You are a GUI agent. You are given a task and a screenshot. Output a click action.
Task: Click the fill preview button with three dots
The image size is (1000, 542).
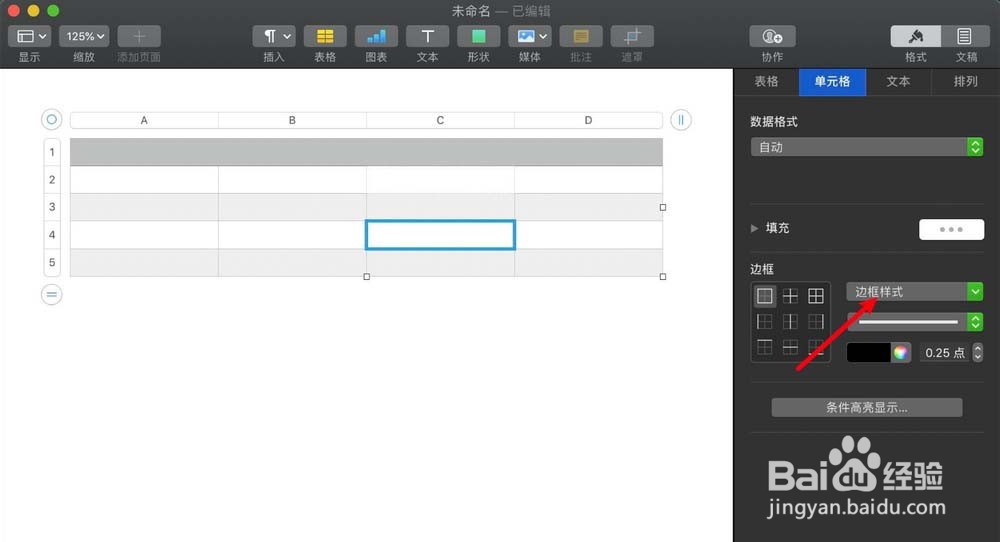(951, 230)
